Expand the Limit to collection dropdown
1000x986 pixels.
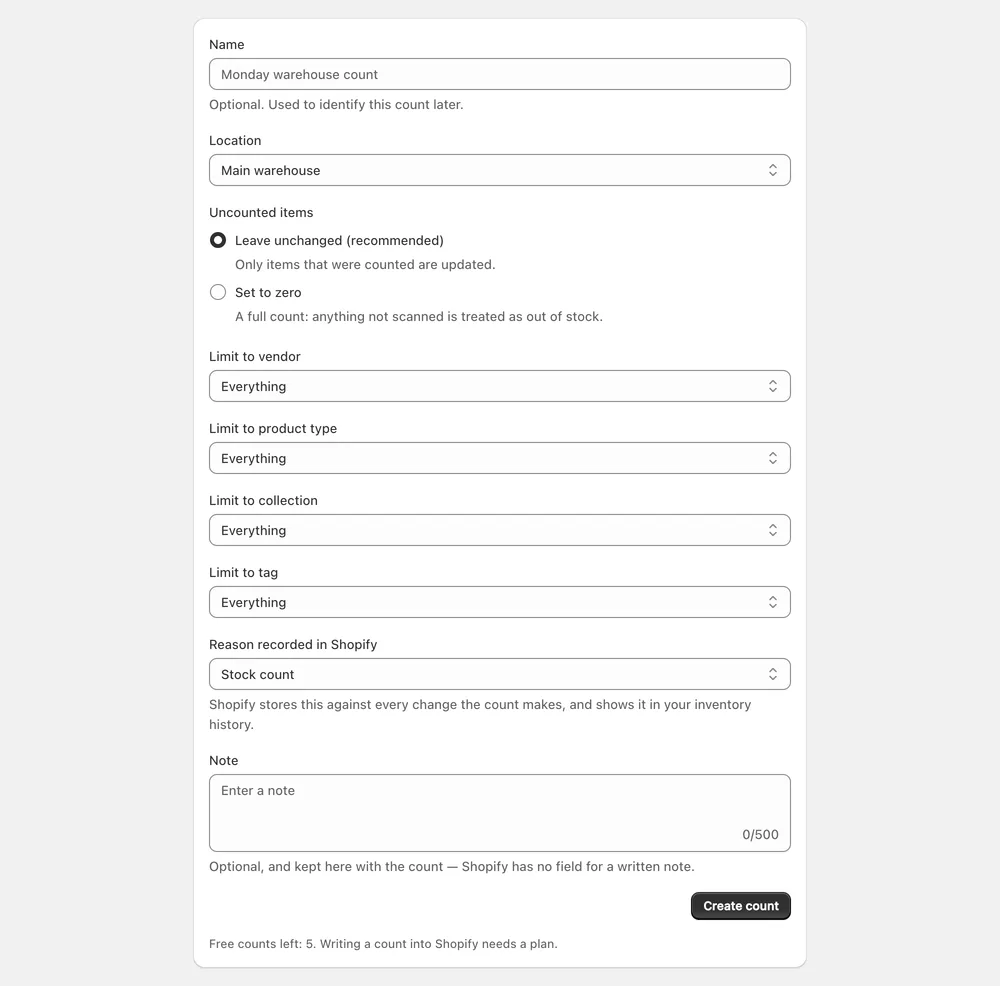point(500,531)
